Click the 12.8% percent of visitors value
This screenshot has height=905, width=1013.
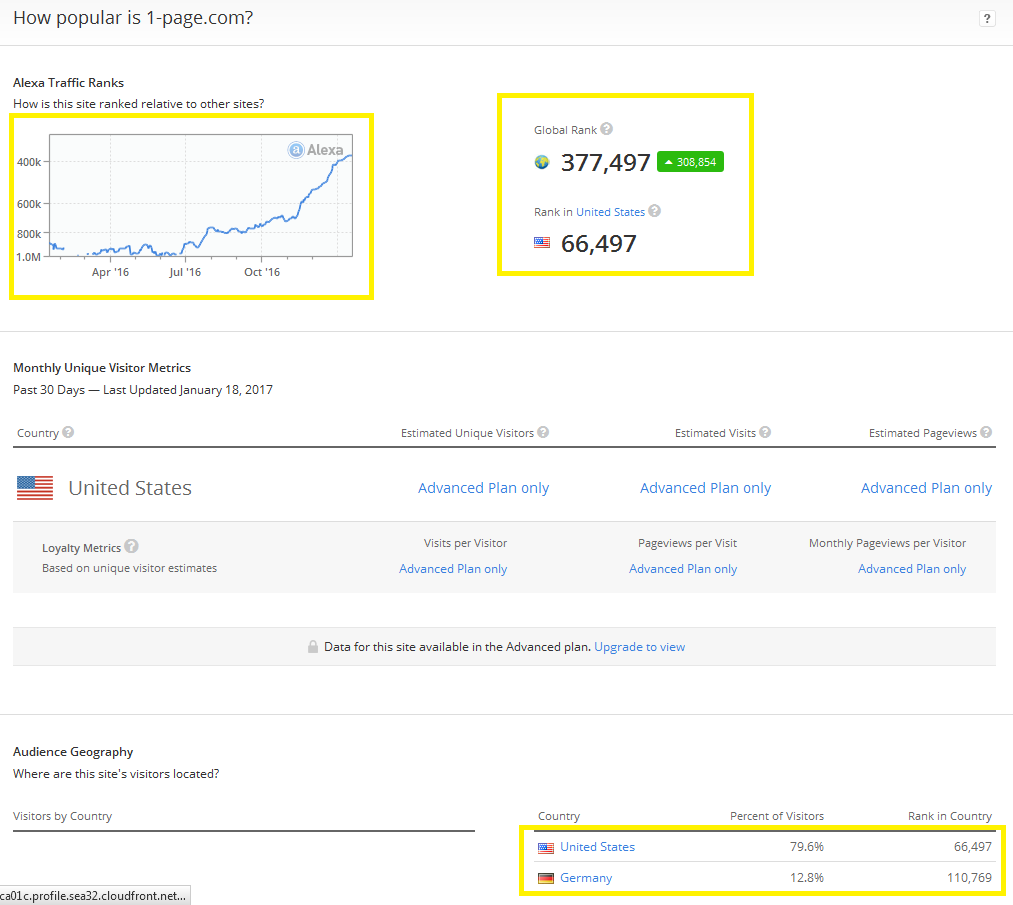[x=807, y=878]
